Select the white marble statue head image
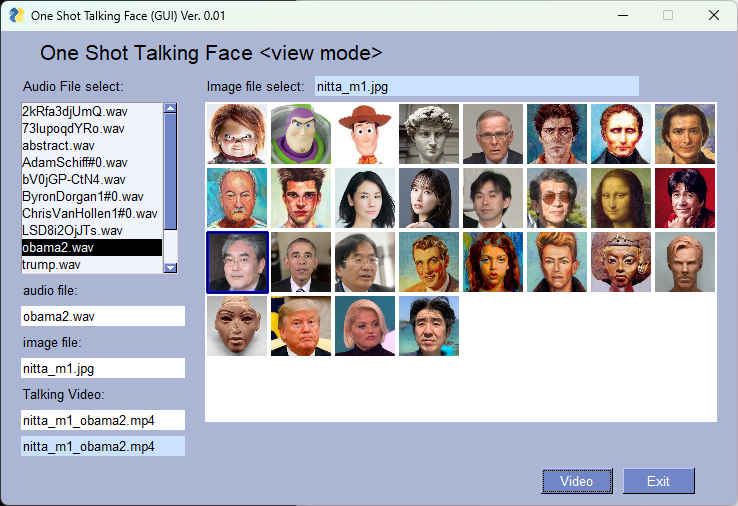The image size is (738, 506). tap(429, 134)
